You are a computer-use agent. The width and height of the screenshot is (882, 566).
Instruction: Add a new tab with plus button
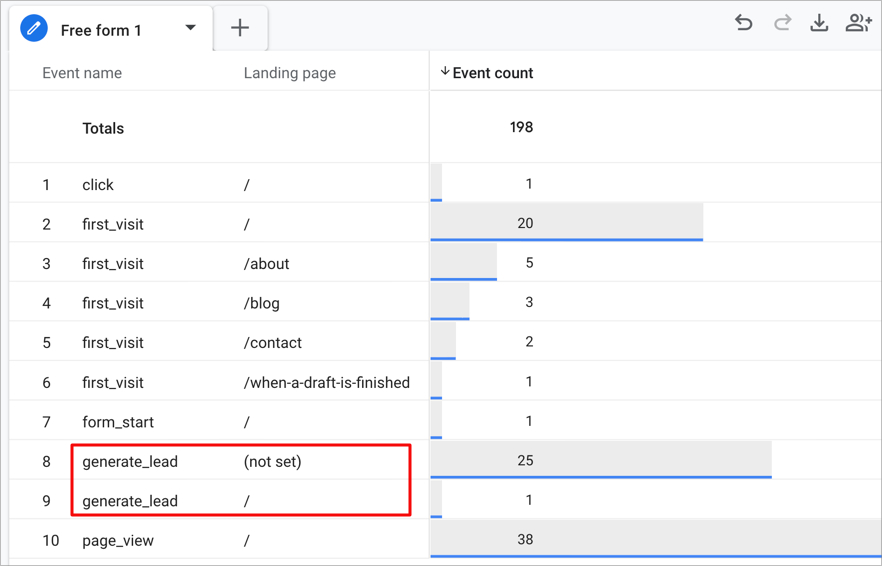(240, 28)
